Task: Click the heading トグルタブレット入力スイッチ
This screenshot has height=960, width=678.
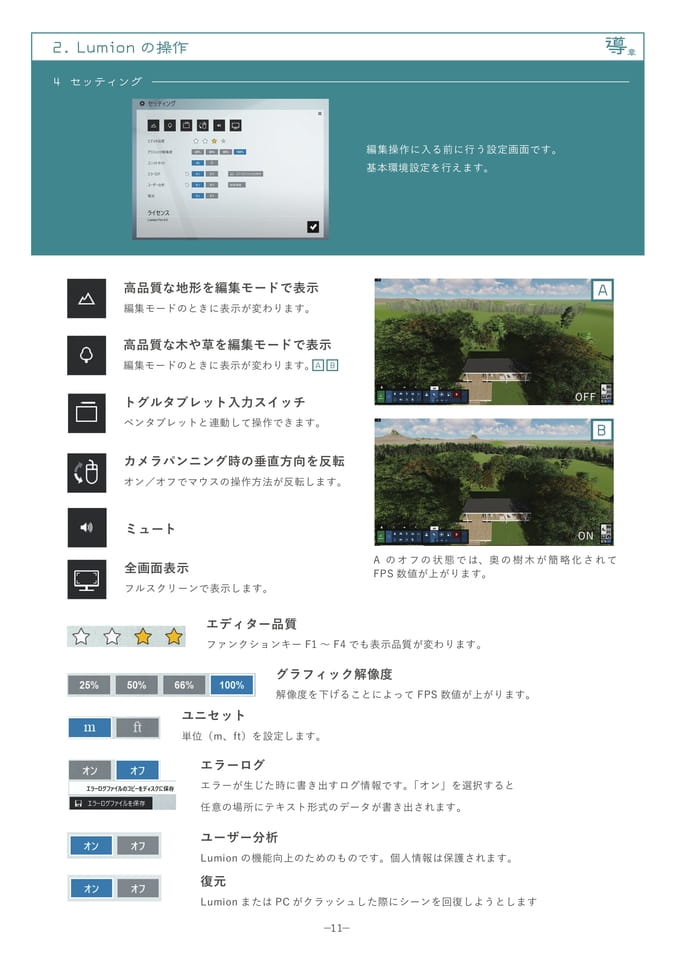Action: [x=214, y=402]
